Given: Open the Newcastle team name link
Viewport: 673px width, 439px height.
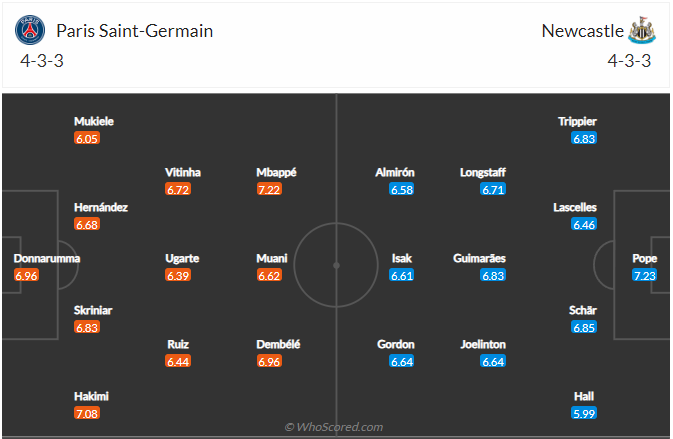Looking at the screenshot, I should [581, 30].
